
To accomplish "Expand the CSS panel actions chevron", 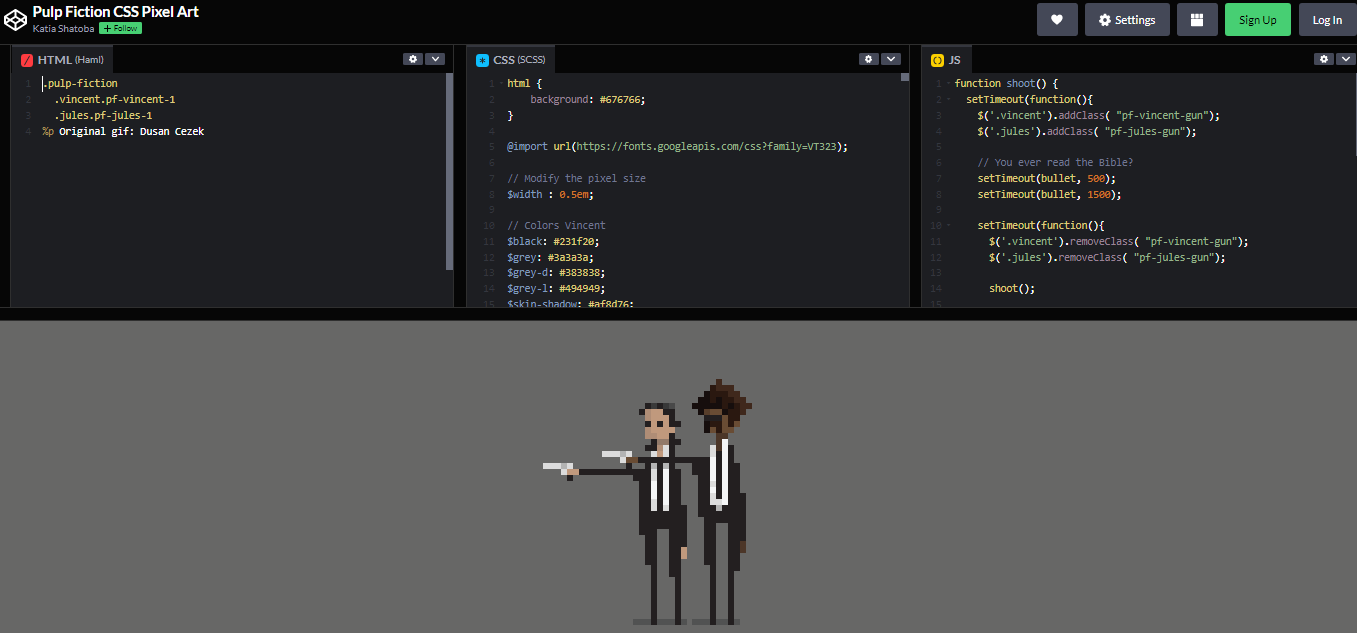I will coord(891,59).
